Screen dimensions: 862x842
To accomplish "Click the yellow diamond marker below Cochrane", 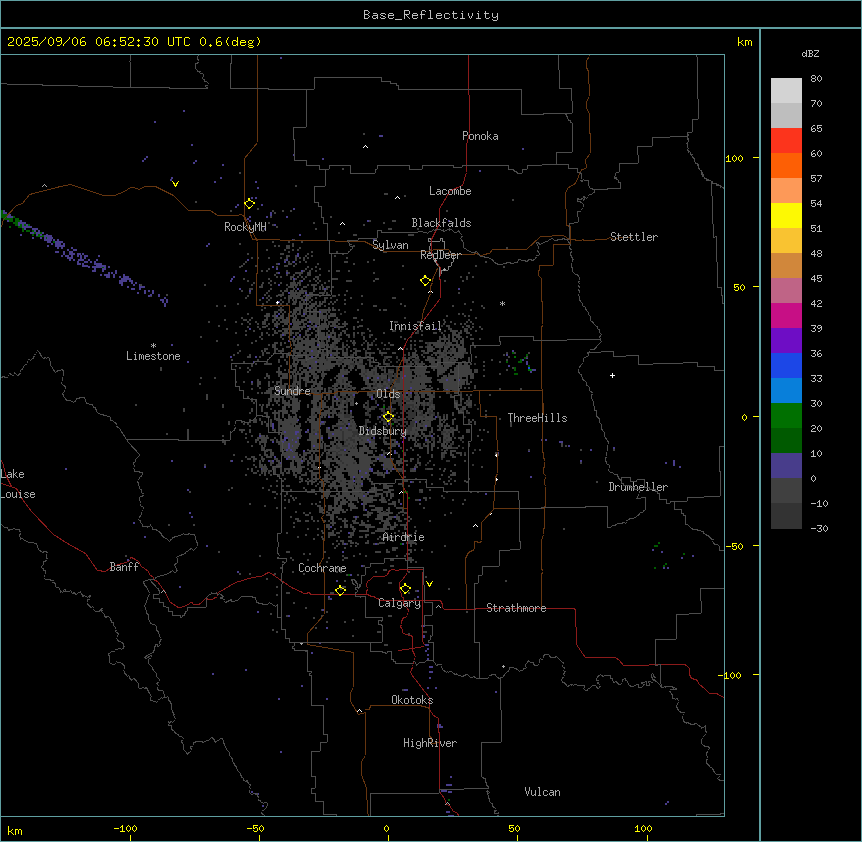I will click(340, 590).
